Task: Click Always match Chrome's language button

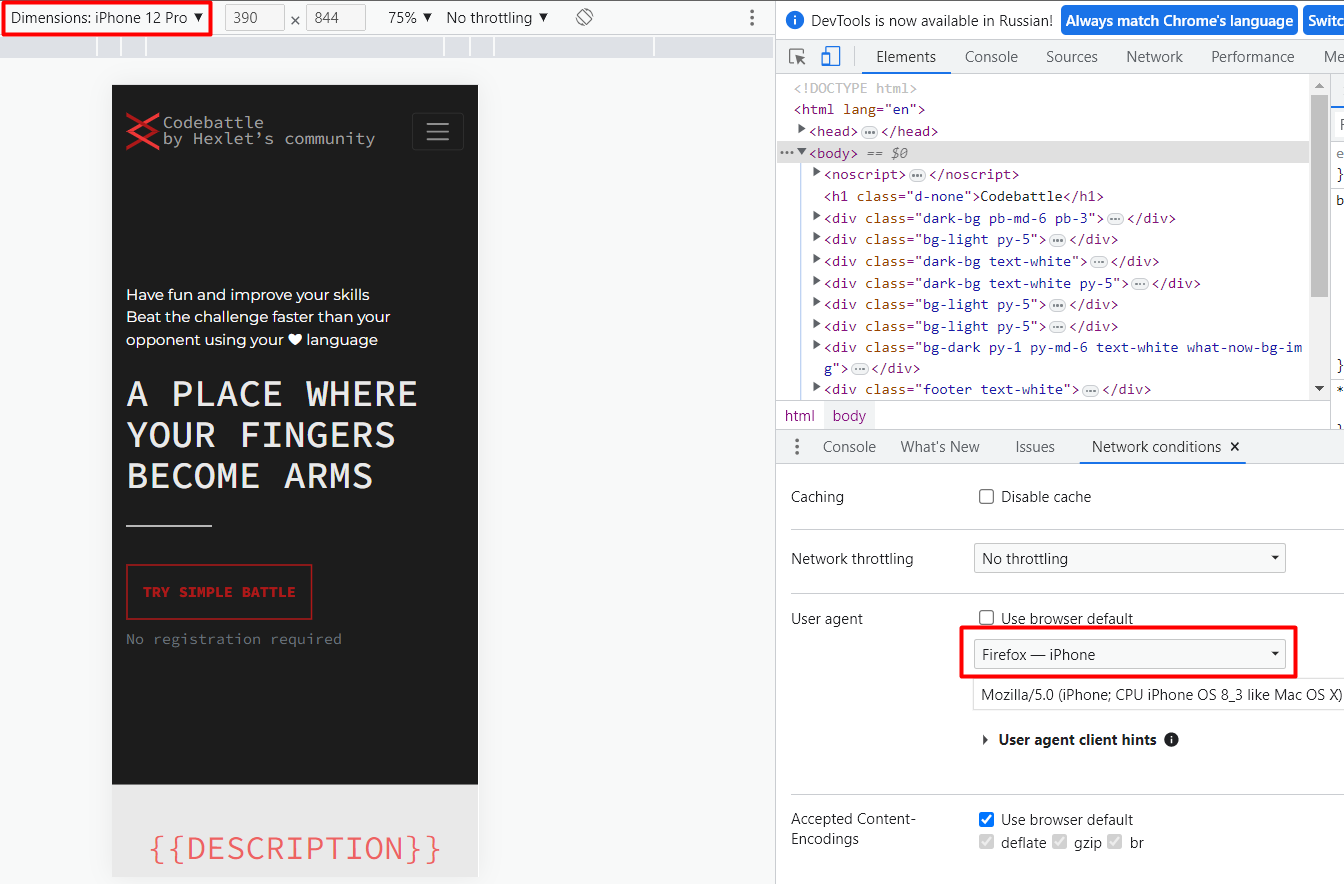Action: [x=1179, y=20]
